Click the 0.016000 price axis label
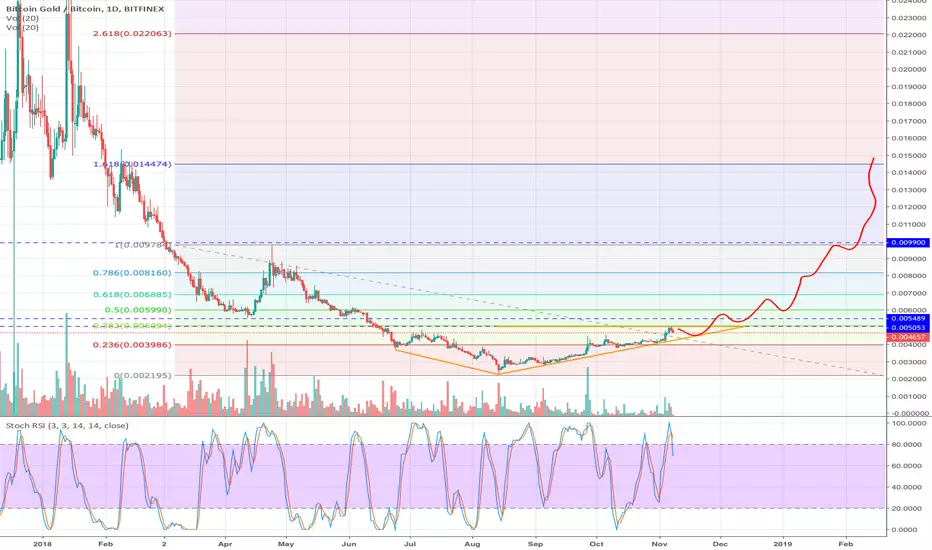932x550 pixels. [908, 139]
